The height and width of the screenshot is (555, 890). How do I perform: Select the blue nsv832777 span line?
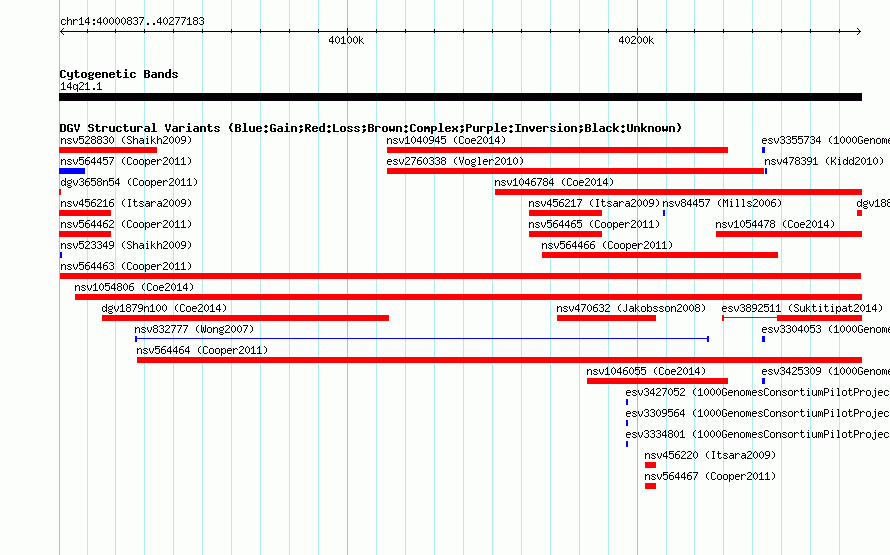pos(422,339)
